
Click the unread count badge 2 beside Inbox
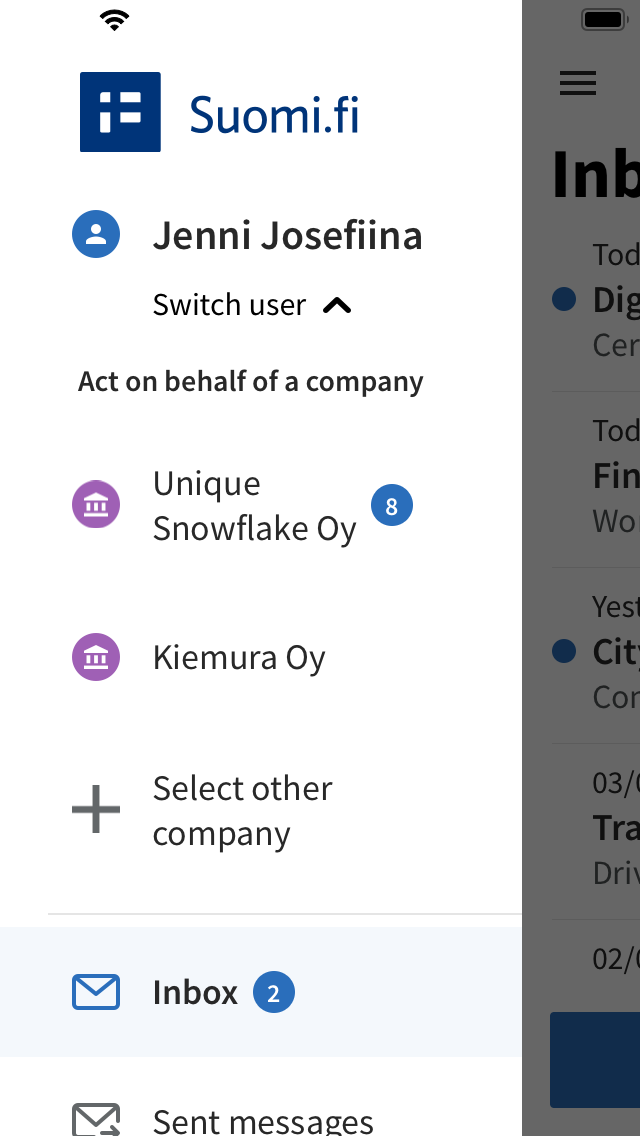pos(271,992)
